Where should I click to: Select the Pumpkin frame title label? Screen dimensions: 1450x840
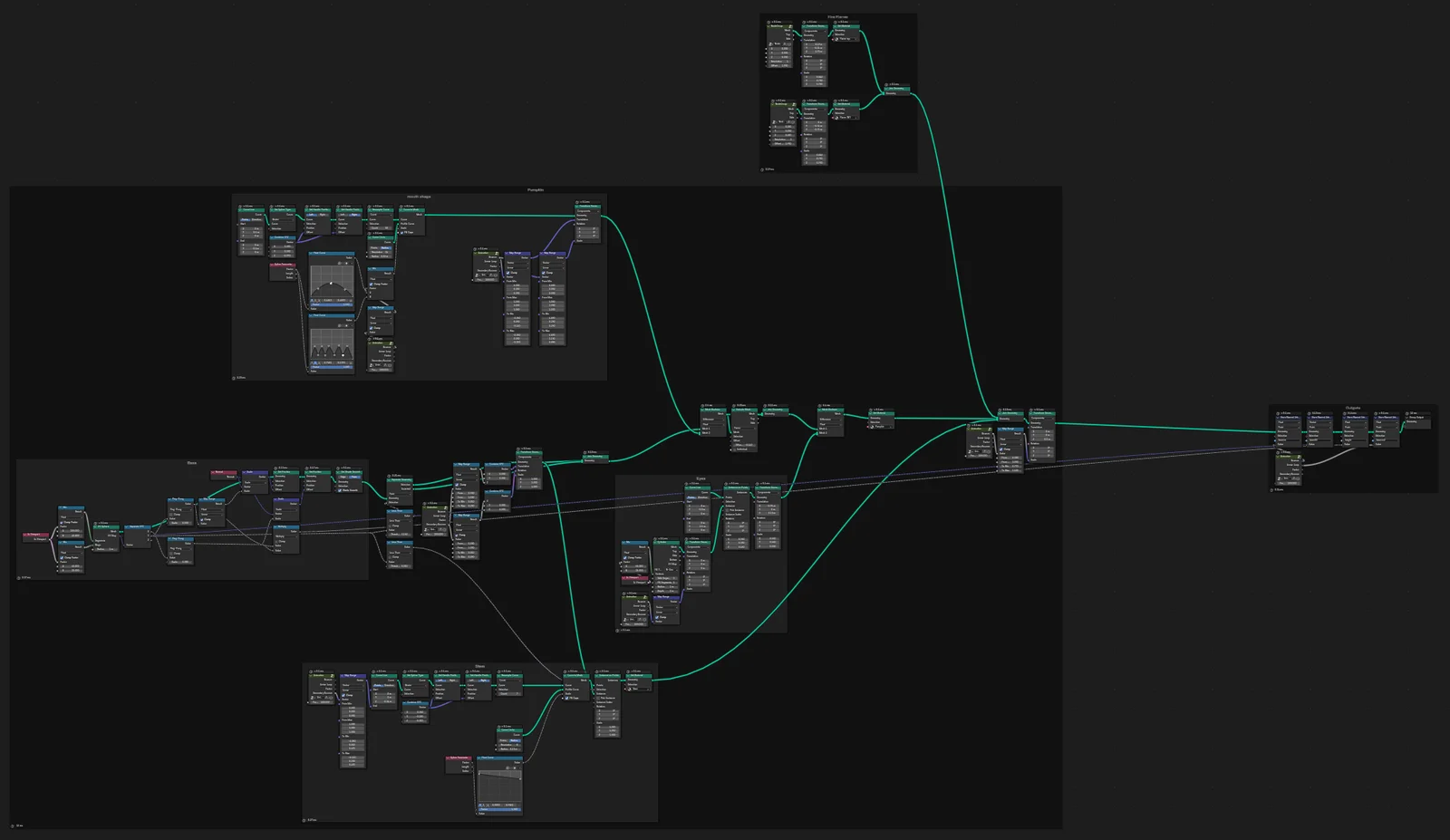pyautogui.click(x=536, y=190)
